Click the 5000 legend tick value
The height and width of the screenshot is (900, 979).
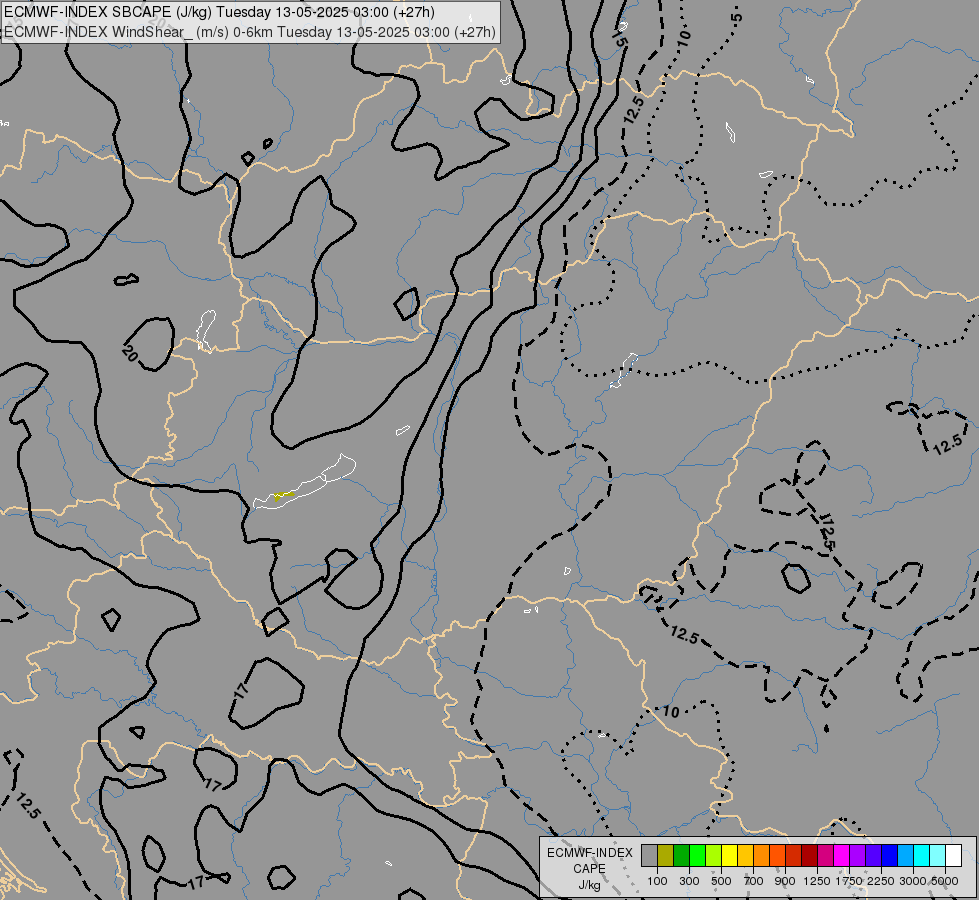coord(945,881)
